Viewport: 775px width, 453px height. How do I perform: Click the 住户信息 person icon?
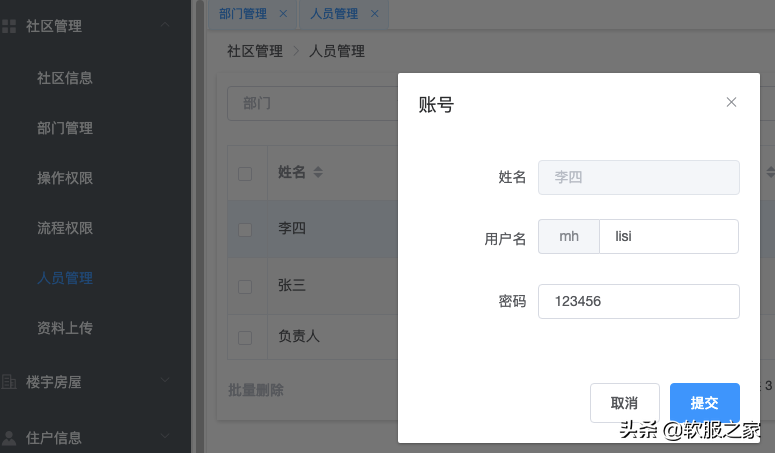pyautogui.click(x=9, y=438)
